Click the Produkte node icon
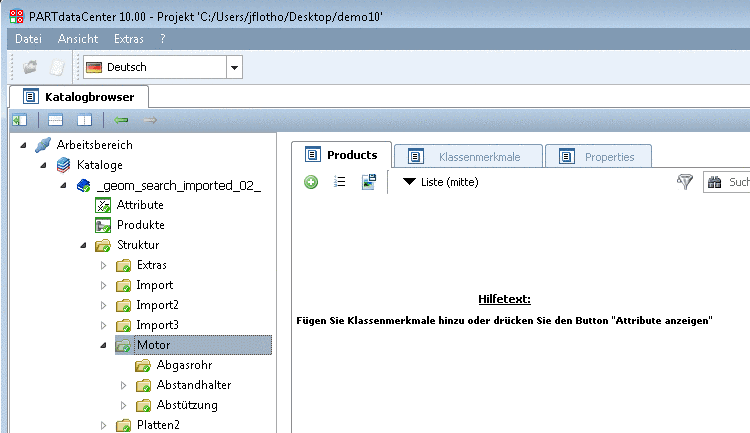The height and width of the screenshot is (433, 750). point(103,225)
